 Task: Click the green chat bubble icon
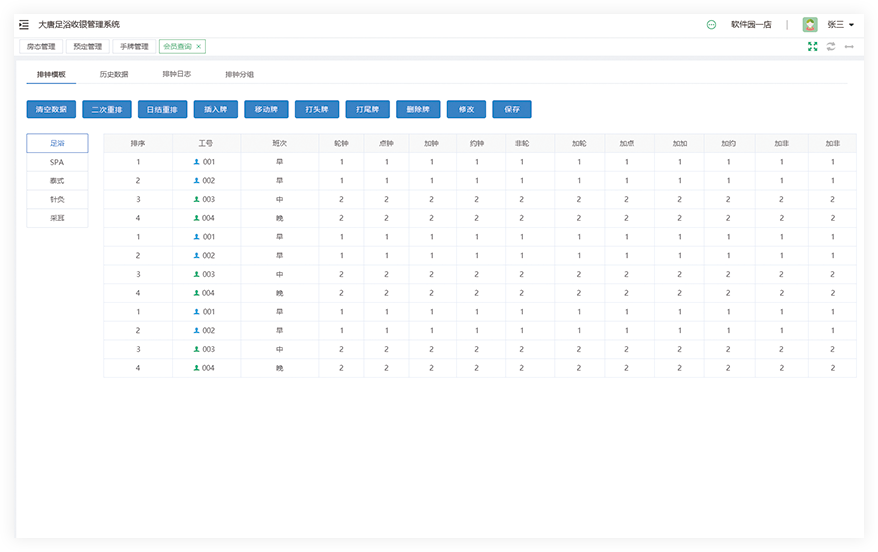pos(711,25)
